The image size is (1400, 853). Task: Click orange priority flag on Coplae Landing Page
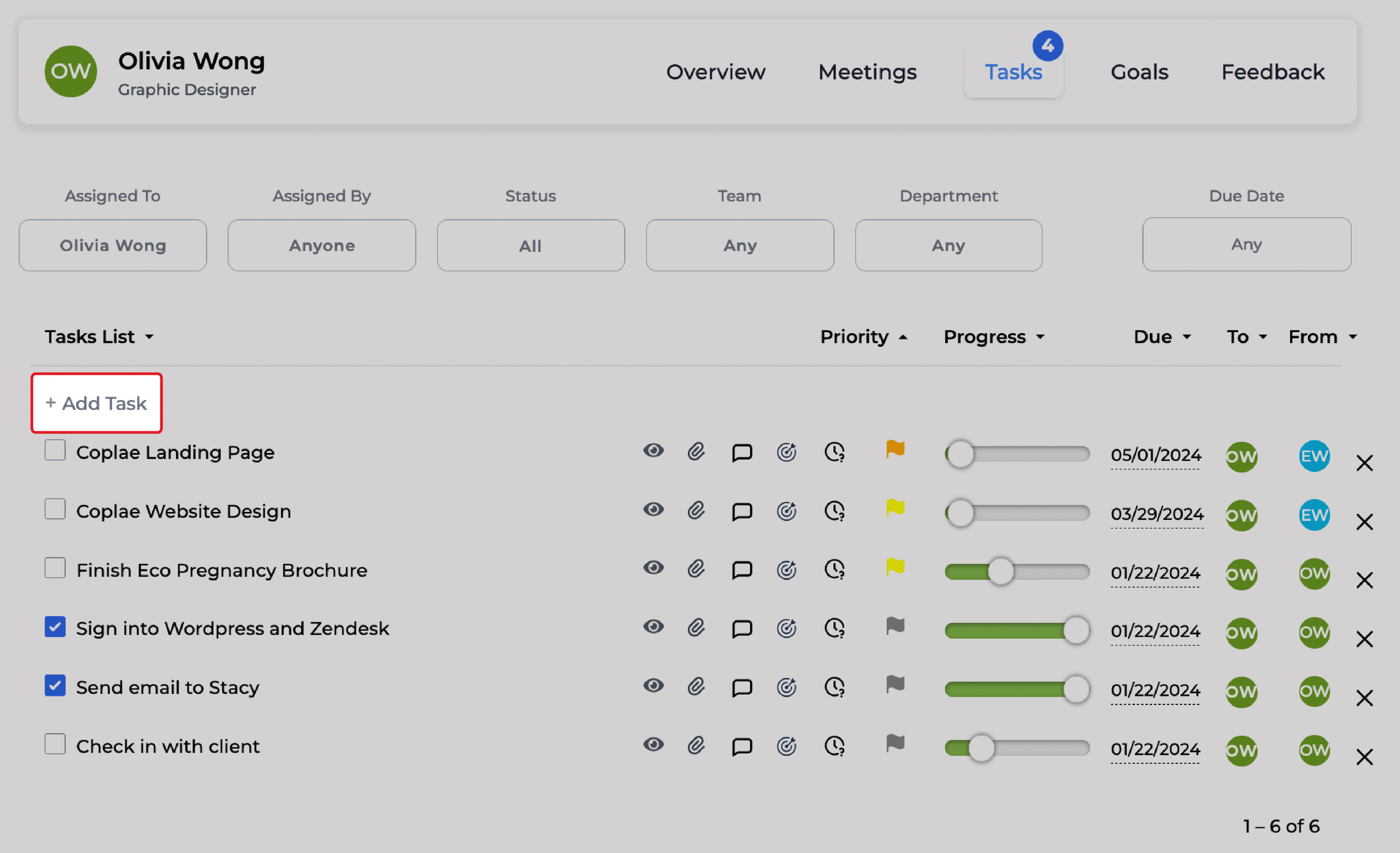[895, 449]
